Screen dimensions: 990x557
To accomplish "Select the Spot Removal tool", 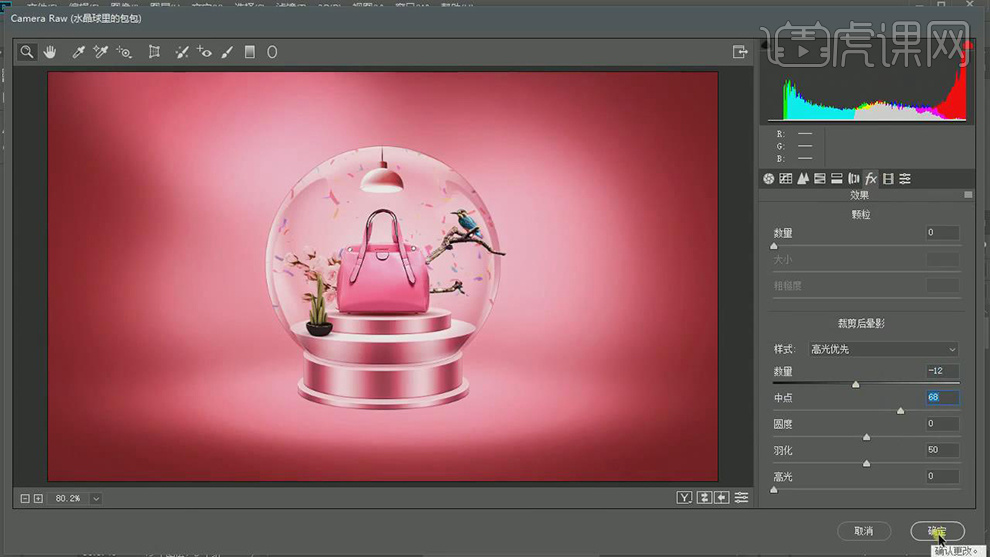I will click(x=182, y=52).
